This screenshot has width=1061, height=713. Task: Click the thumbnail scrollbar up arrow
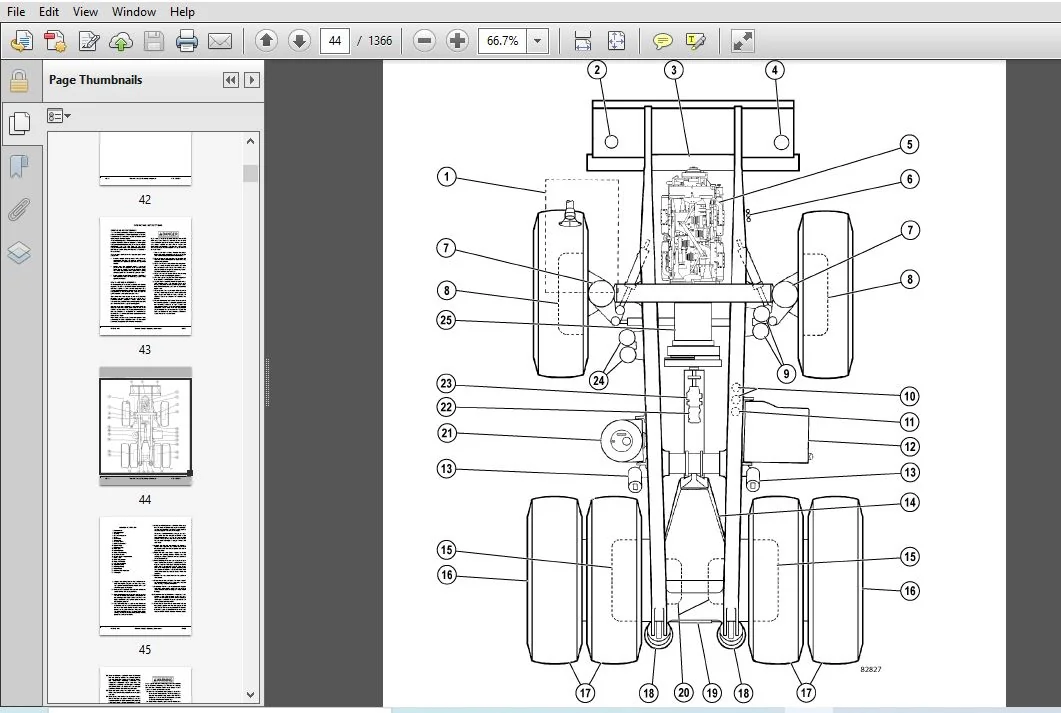click(x=250, y=141)
